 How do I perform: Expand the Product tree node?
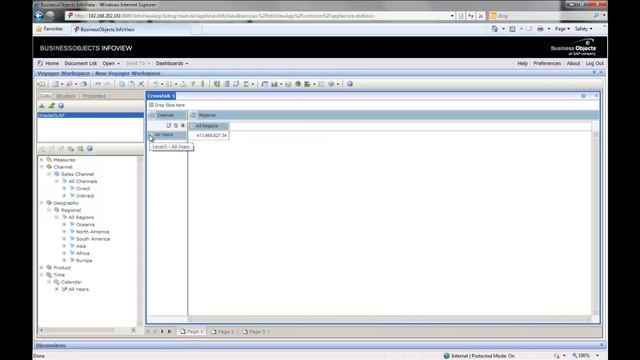tap(42, 268)
